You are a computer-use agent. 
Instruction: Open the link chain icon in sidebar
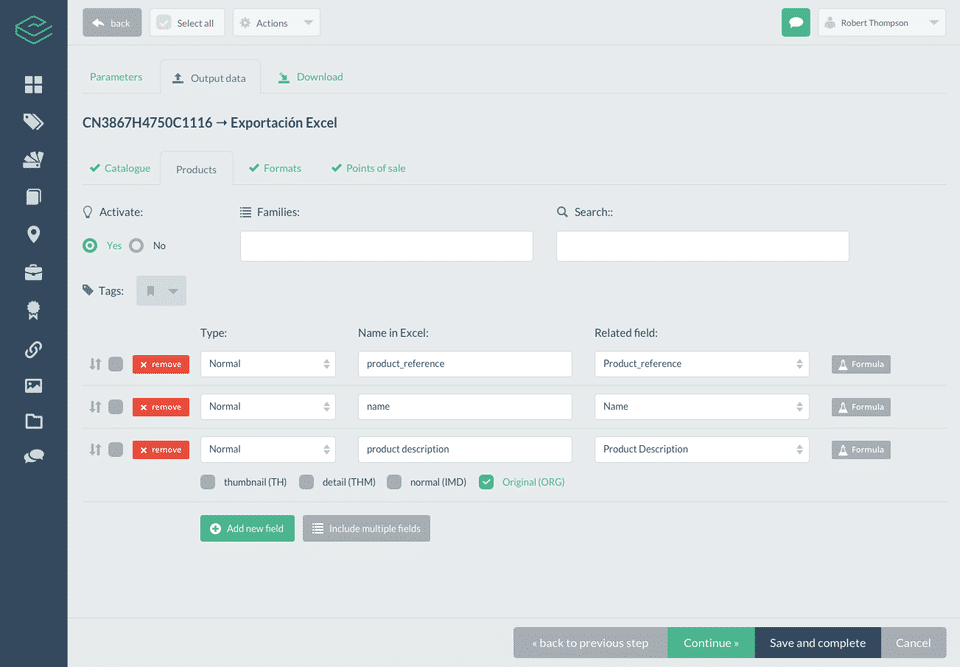[34, 349]
